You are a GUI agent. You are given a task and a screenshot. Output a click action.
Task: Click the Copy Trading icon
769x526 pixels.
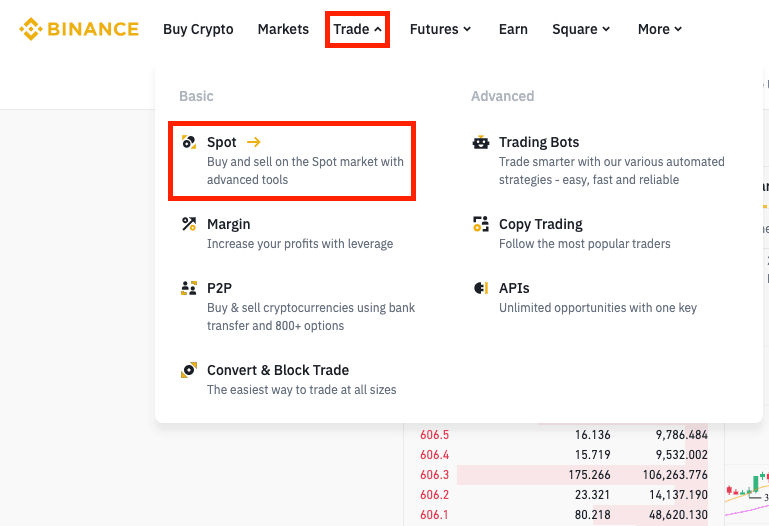[481, 224]
